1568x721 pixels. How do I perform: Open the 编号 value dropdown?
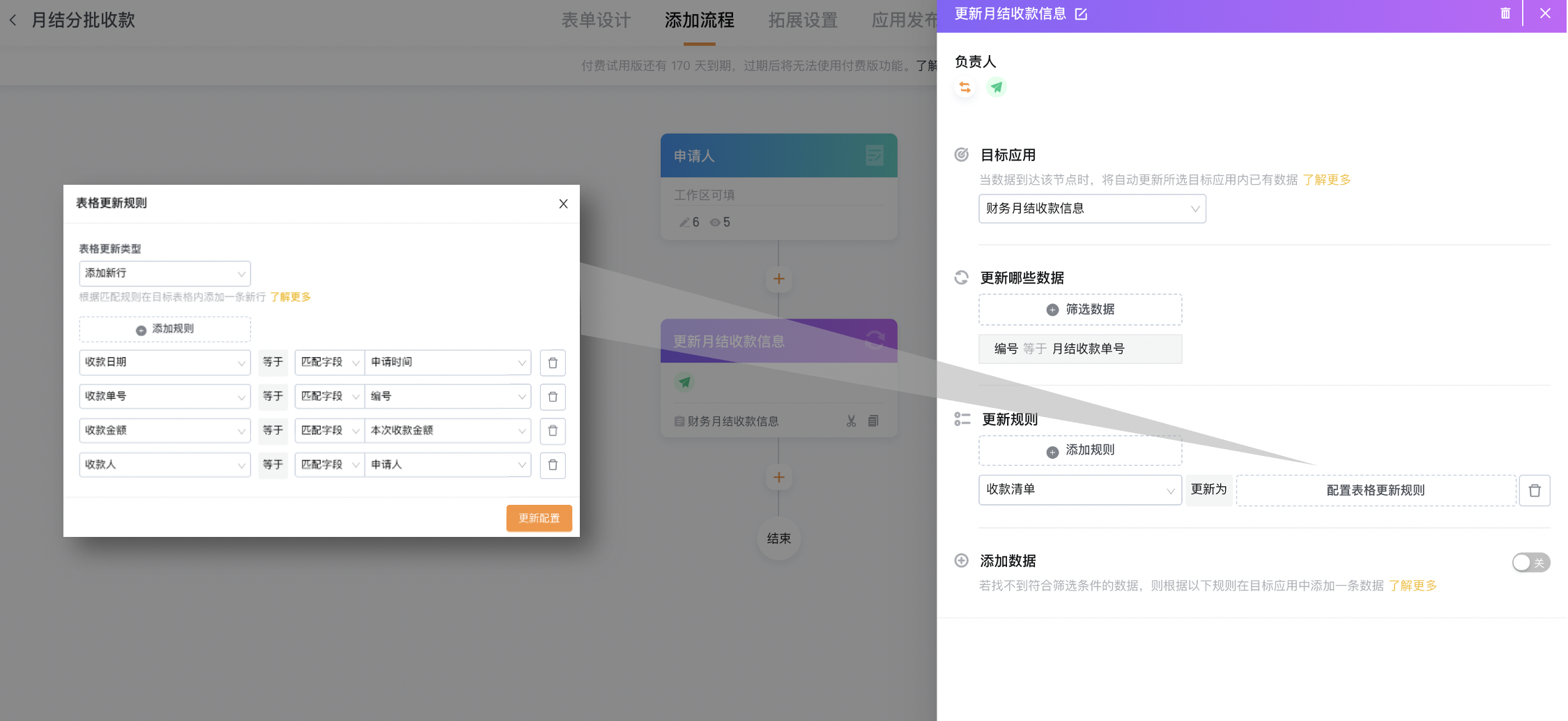(447, 397)
